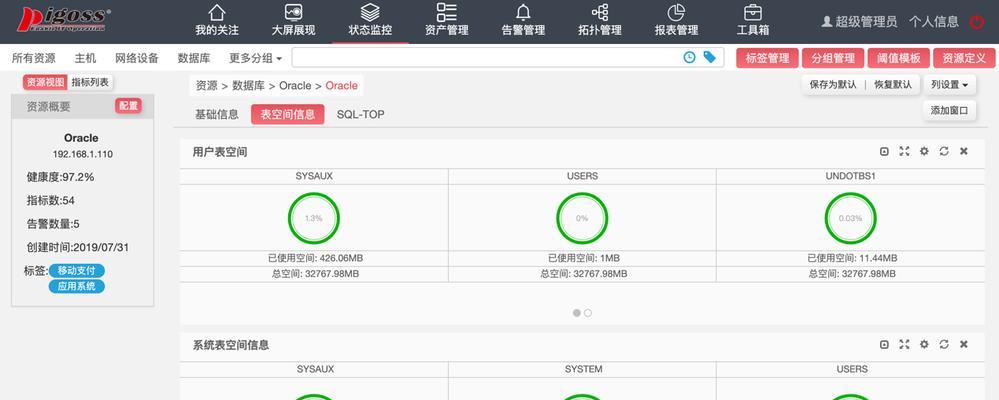Viewport: 999px width, 400px height.
Task: Click USERS 0% usage ring
Action: pos(582,218)
